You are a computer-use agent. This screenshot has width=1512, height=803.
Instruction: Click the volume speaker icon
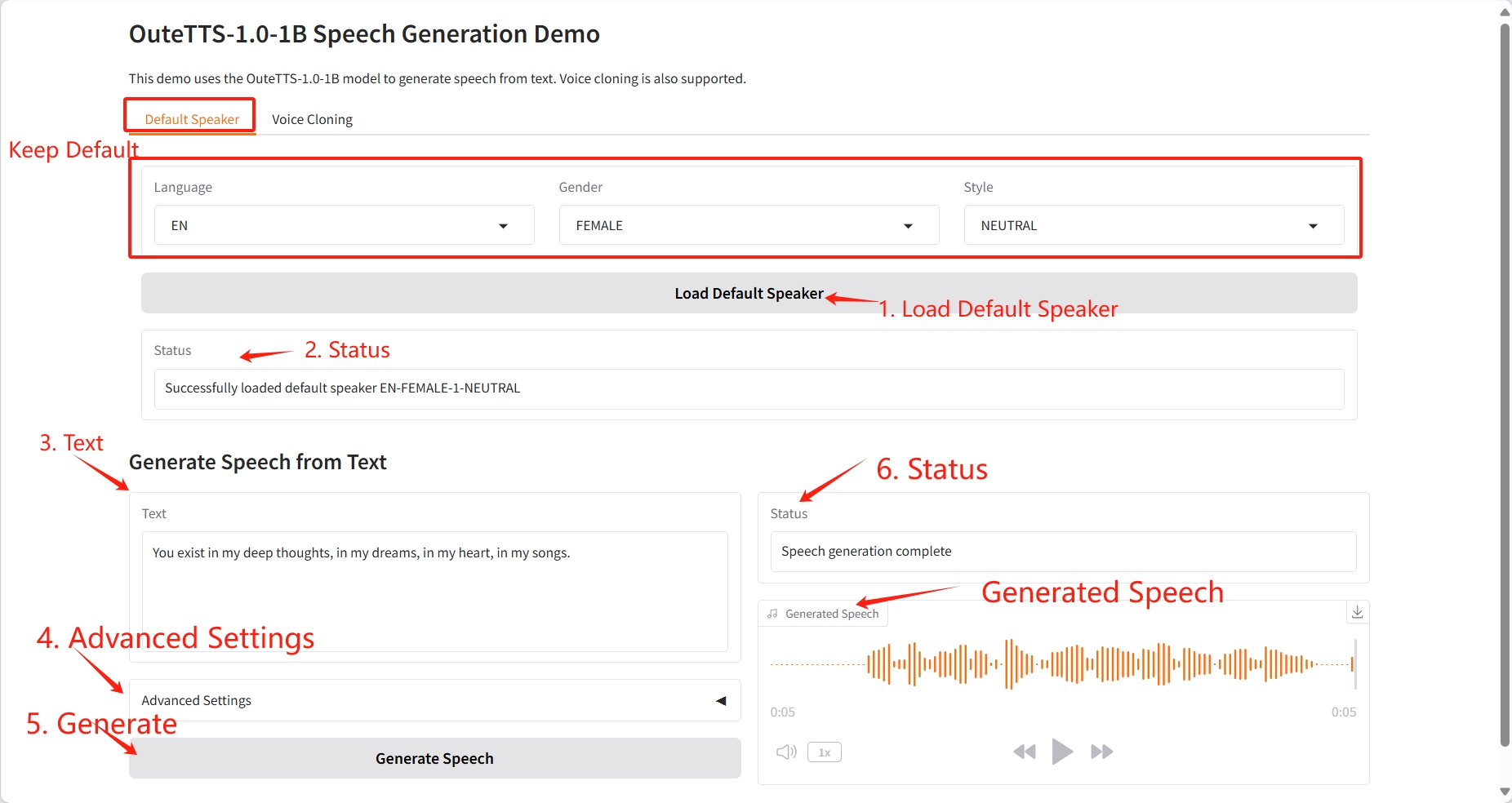[785, 752]
